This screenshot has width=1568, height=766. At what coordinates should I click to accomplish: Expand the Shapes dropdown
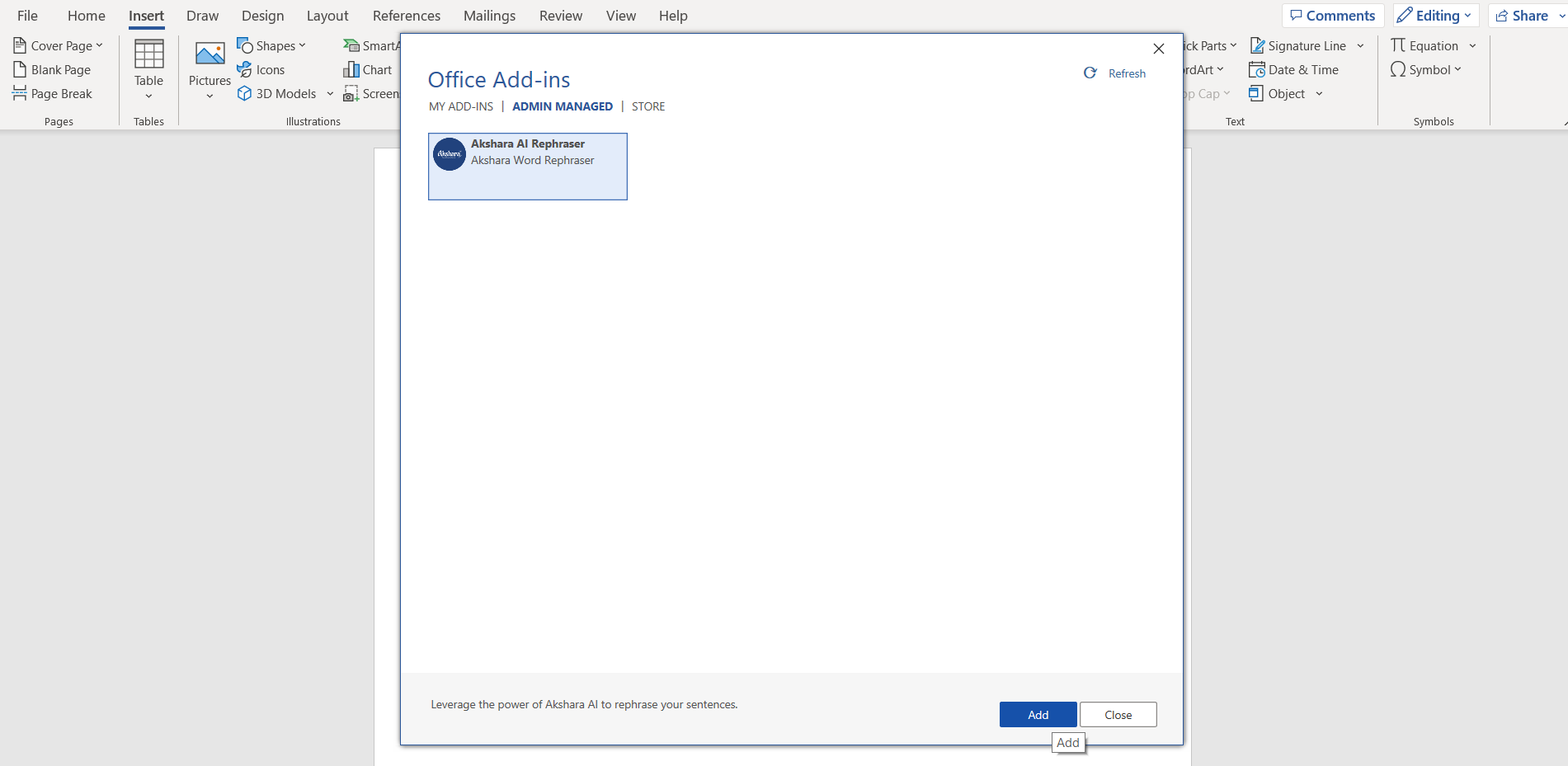(x=302, y=46)
